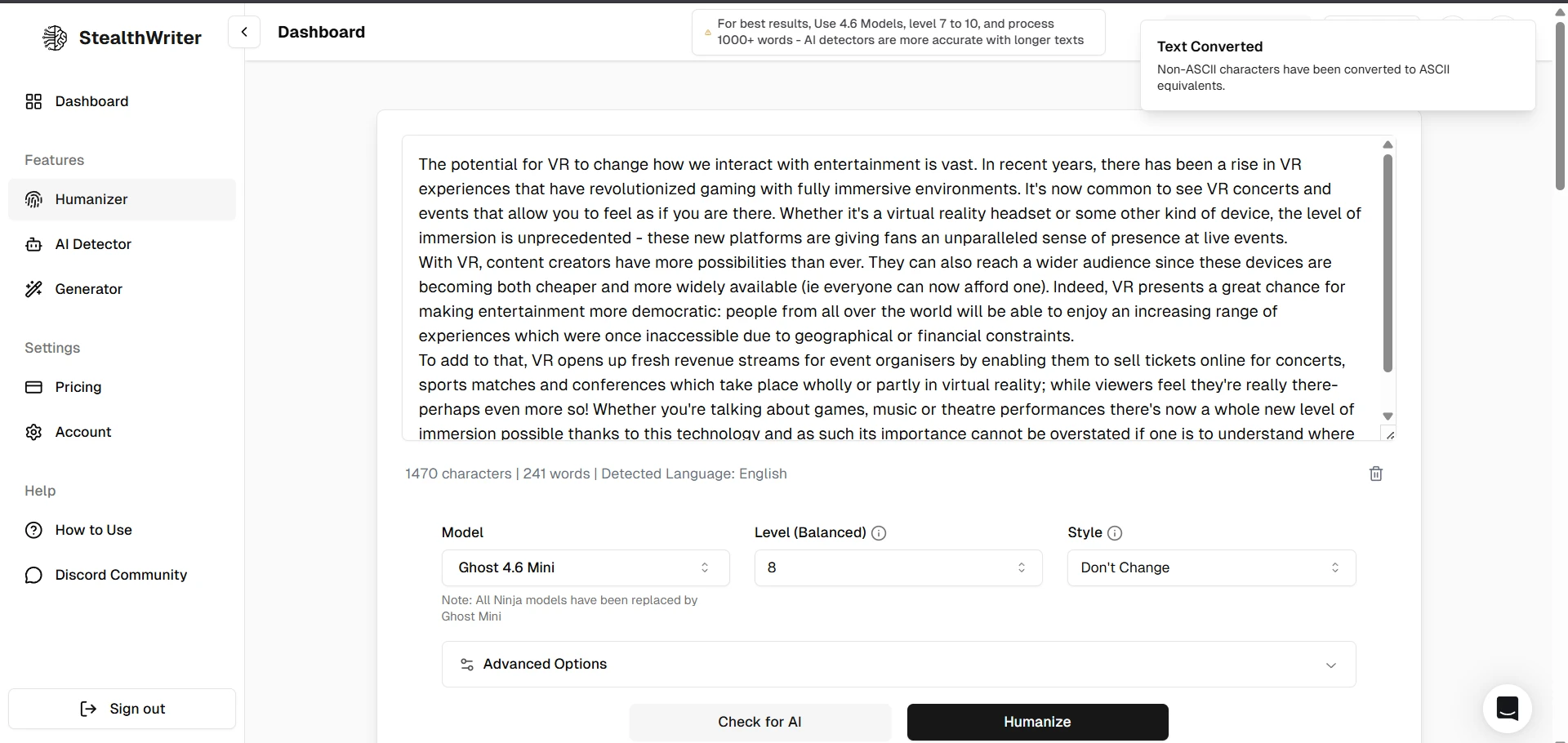The height and width of the screenshot is (743, 1568).
Task: Click the Check for AI button
Action: pos(759,722)
